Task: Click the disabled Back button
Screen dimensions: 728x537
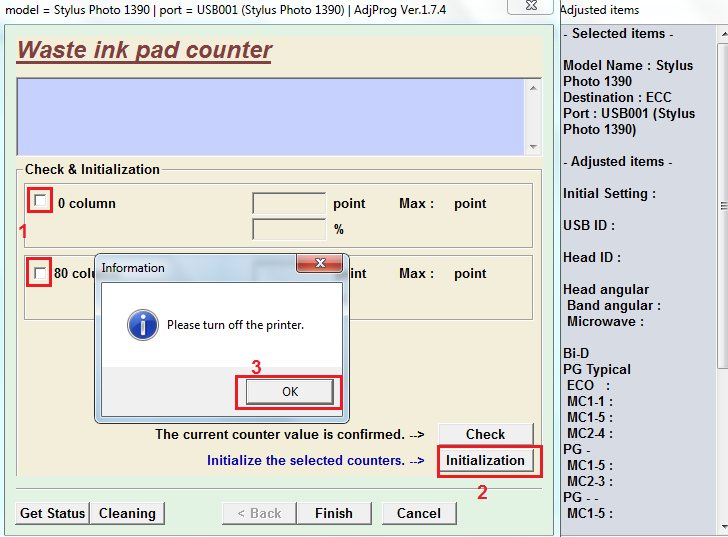Action: pyautogui.click(x=259, y=513)
